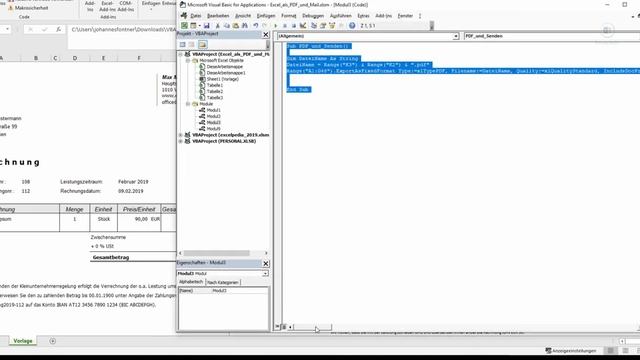
Task: Open the Insert object dropdown arrow in toolbar
Action: click(x=199, y=26)
